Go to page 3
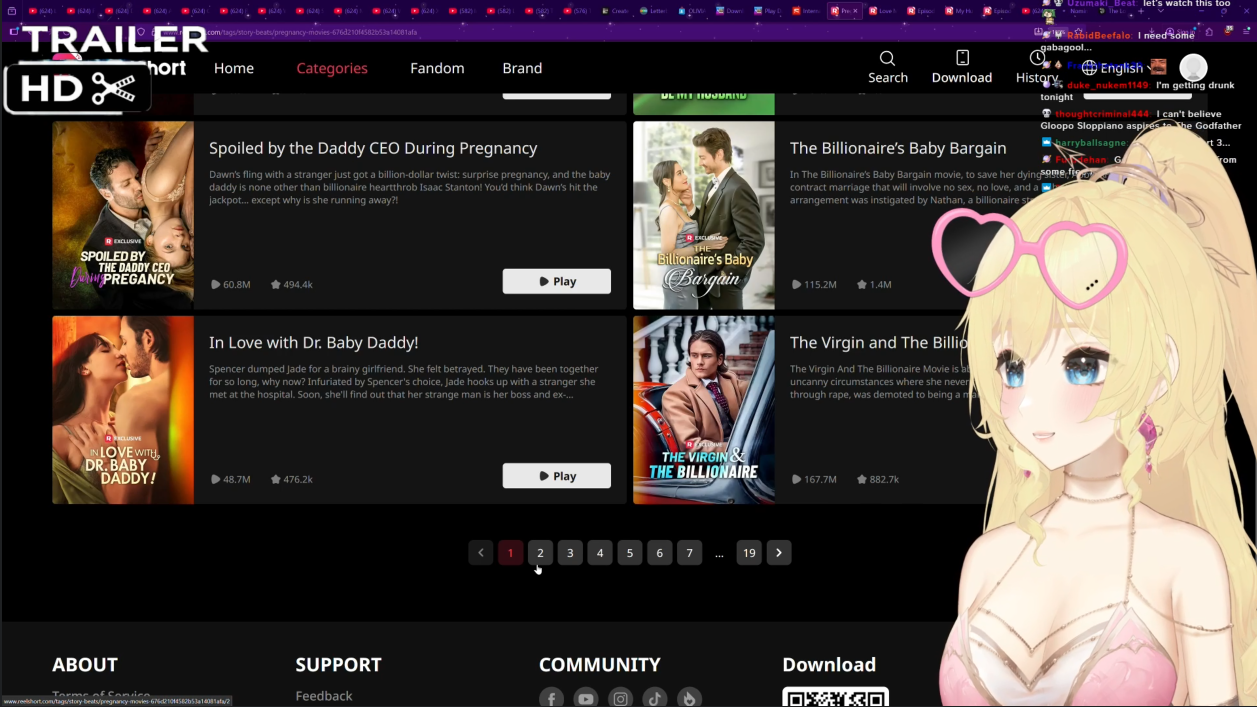Image resolution: width=1257 pixels, height=707 pixels. tap(570, 553)
